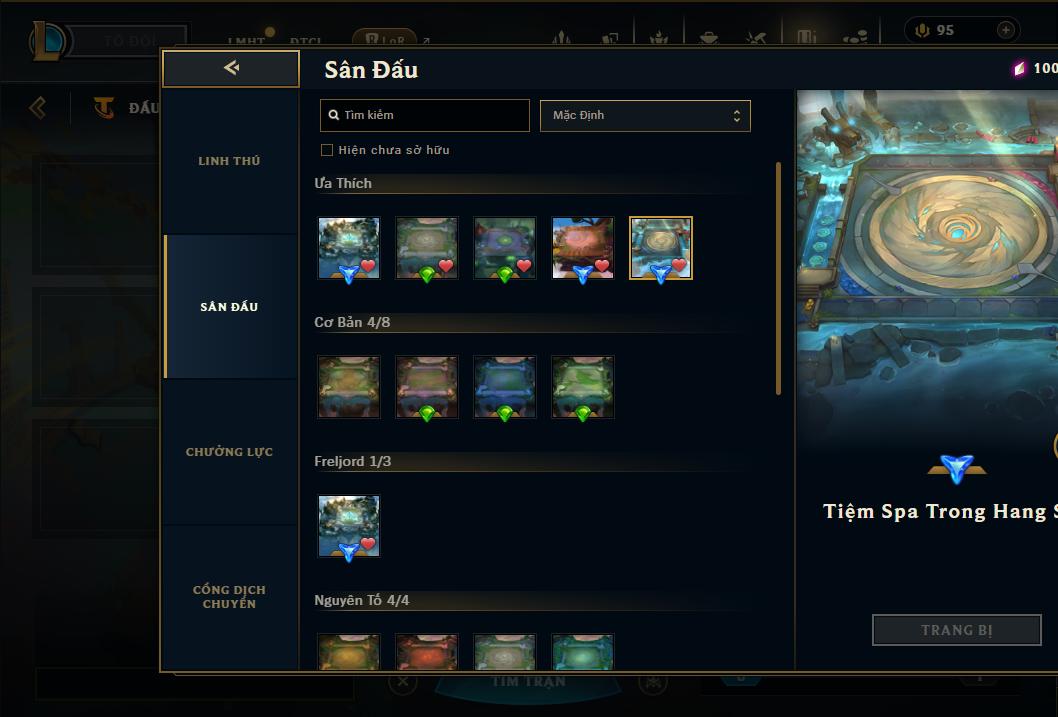Click the up-down arrows on the Mặc Định box
This screenshot has height=717, width=1058.
tap(737, 116)
